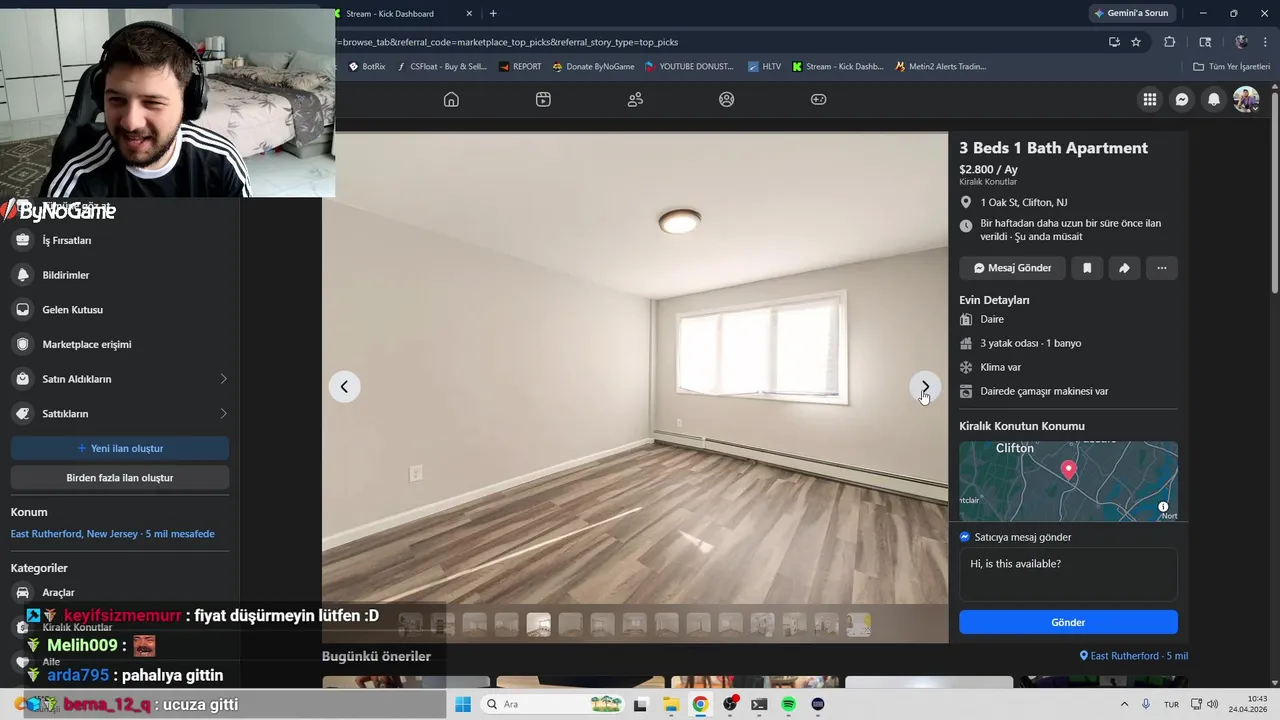The height and width of the screenshot is (720, 1280).
Task: Open the task view icon in taskbar
Action: pos(641,704)
